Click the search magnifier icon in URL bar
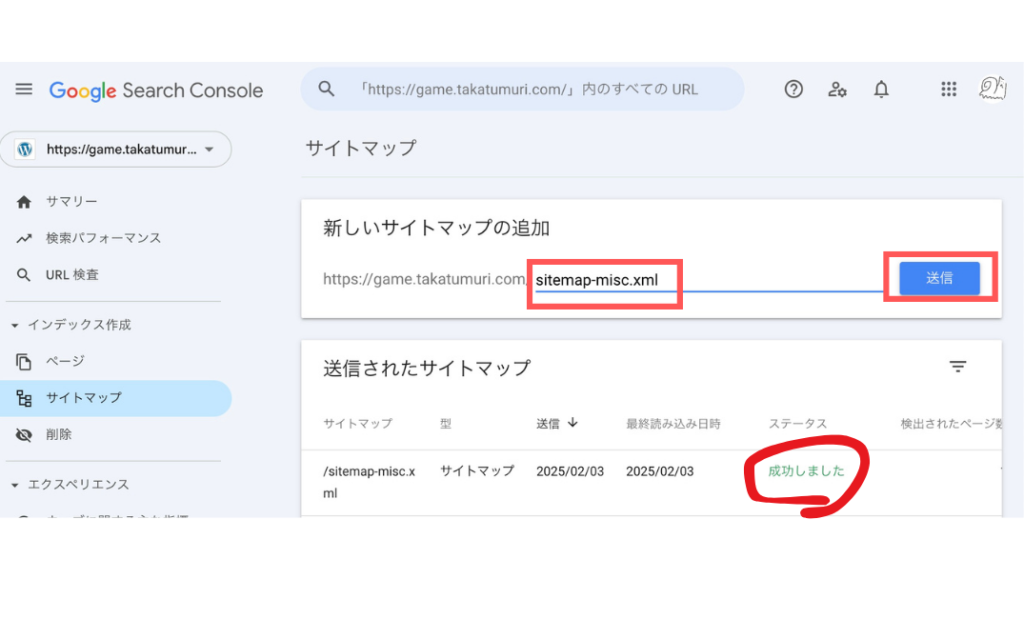 point(326,89)
